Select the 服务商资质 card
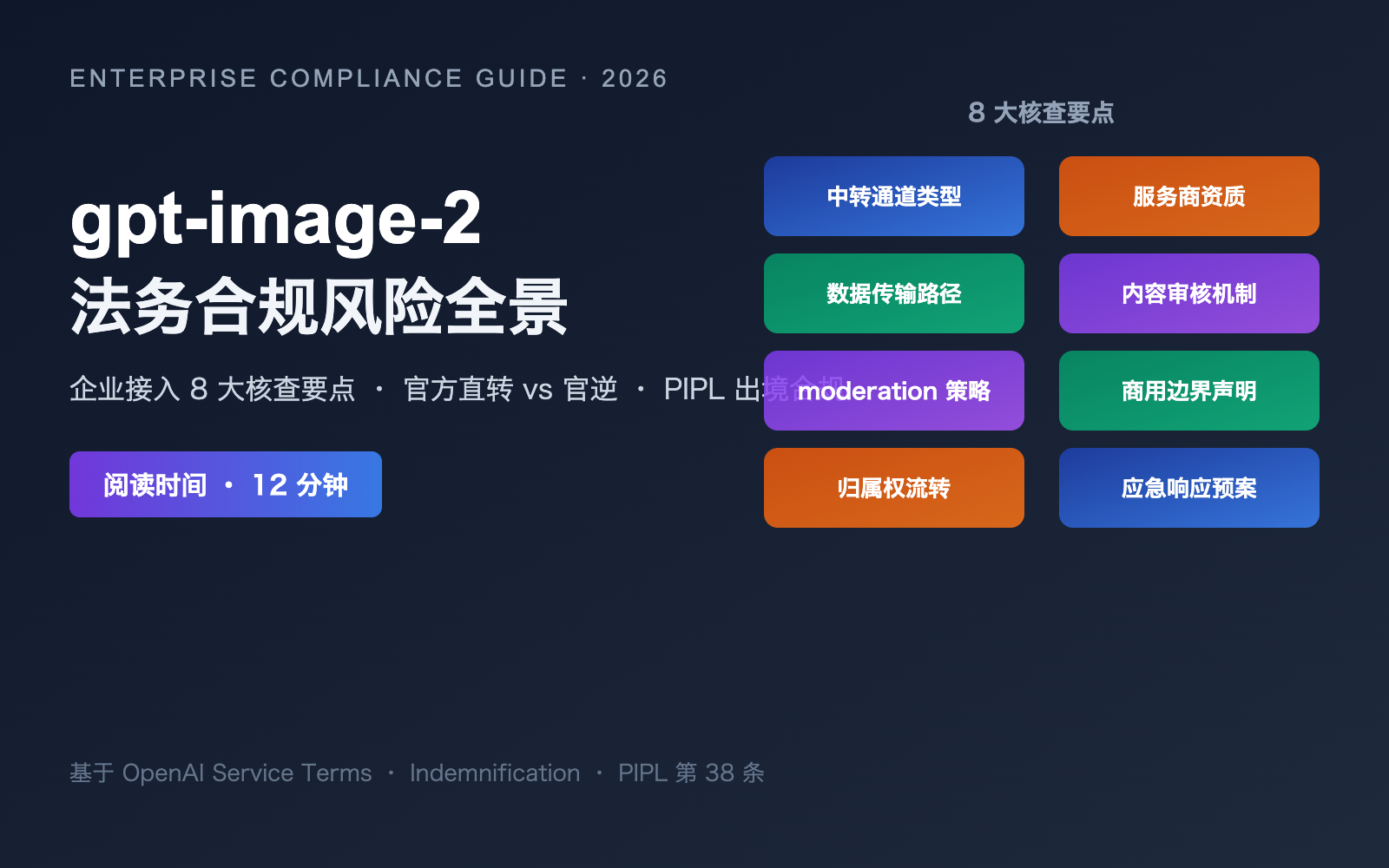 [1189, 196]
